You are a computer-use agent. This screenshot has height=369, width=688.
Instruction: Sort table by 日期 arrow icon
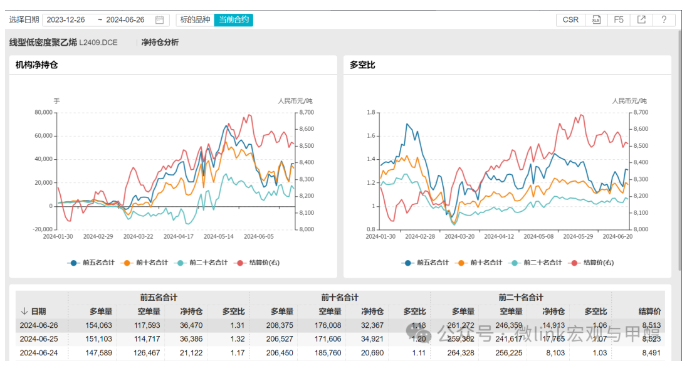point(24,311)
